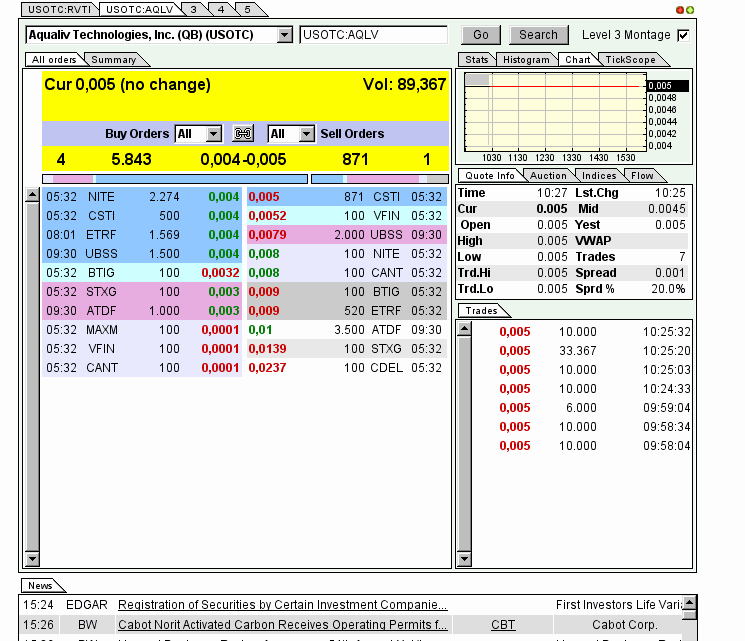Screen dimensions: 745x641
Task: Select the All orders tab
Action: (54, 60)
